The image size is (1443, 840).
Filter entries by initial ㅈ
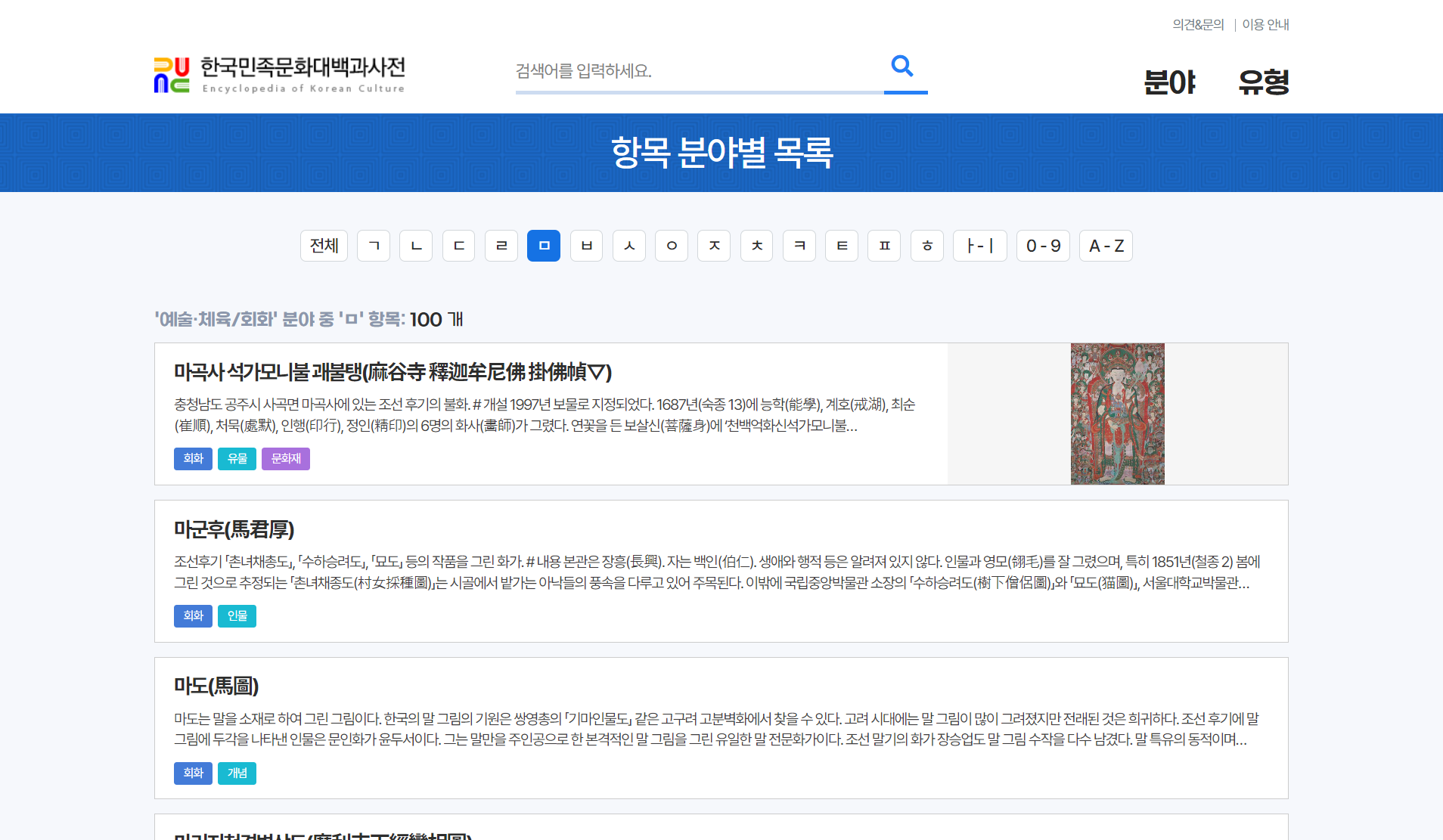(x=714, y=246)
